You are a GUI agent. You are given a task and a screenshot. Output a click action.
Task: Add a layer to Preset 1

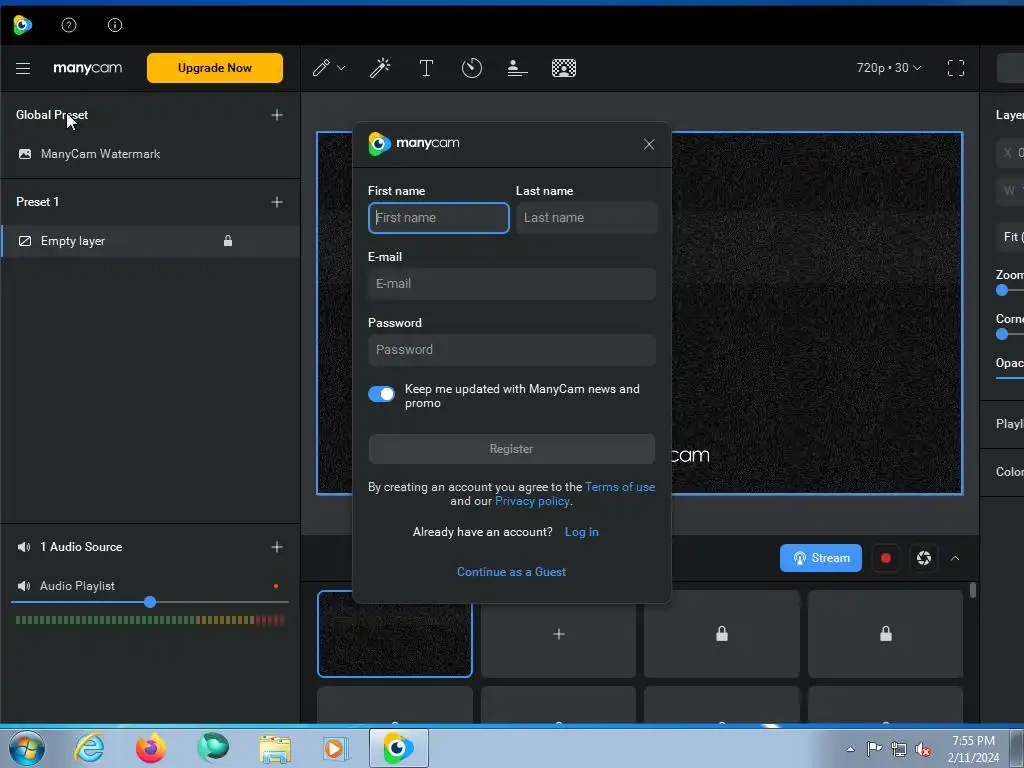tap(277, 202)
